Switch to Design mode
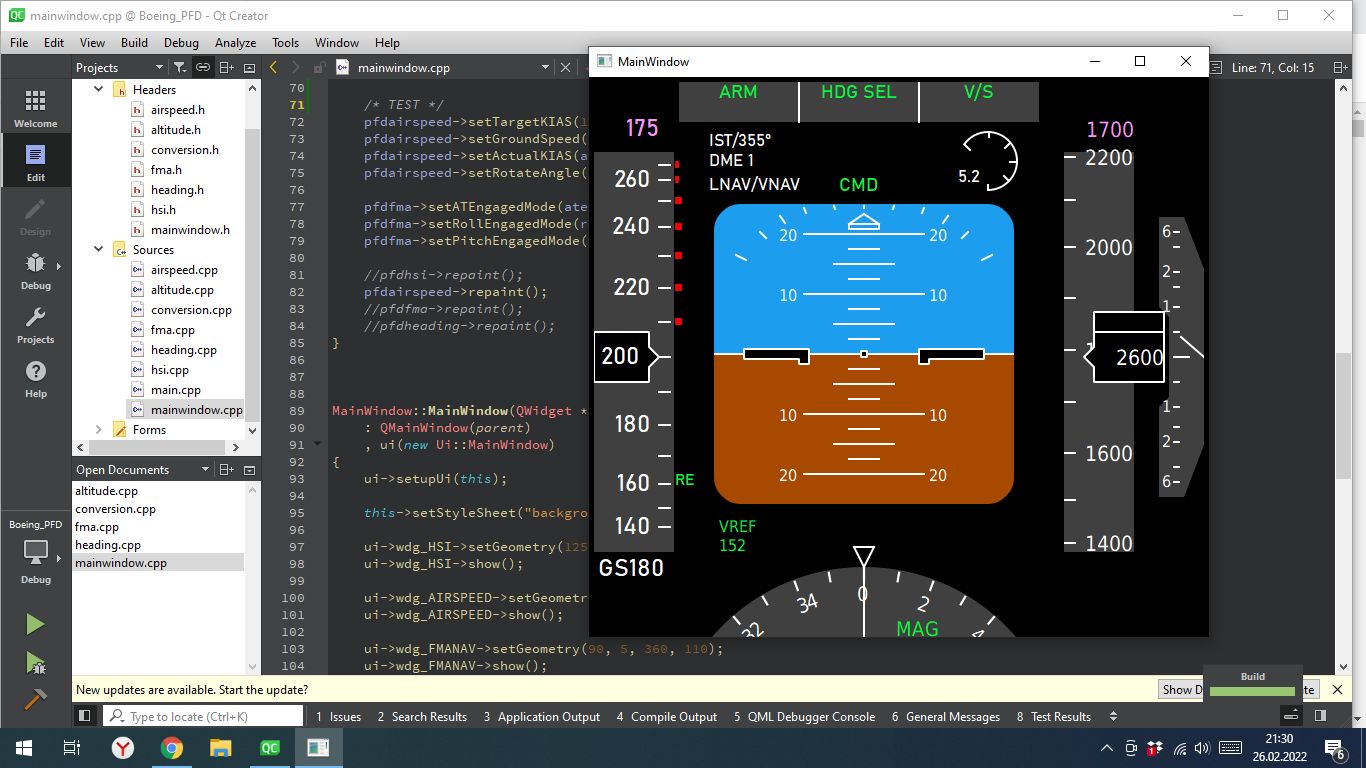The image size is (1366, 768). [36, 218]
